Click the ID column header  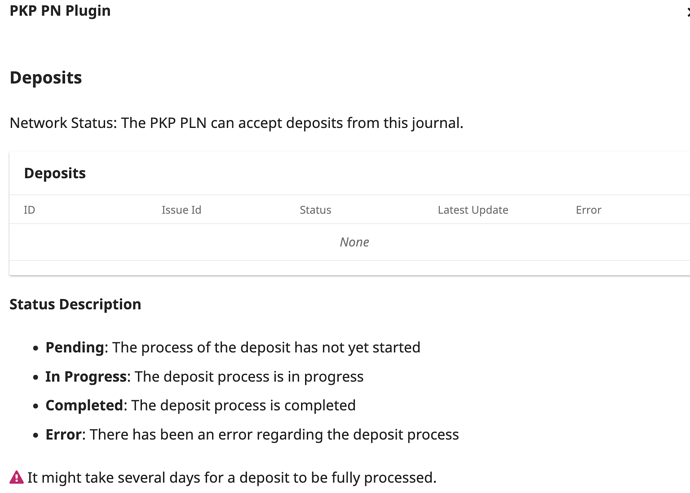pos(29,210)
